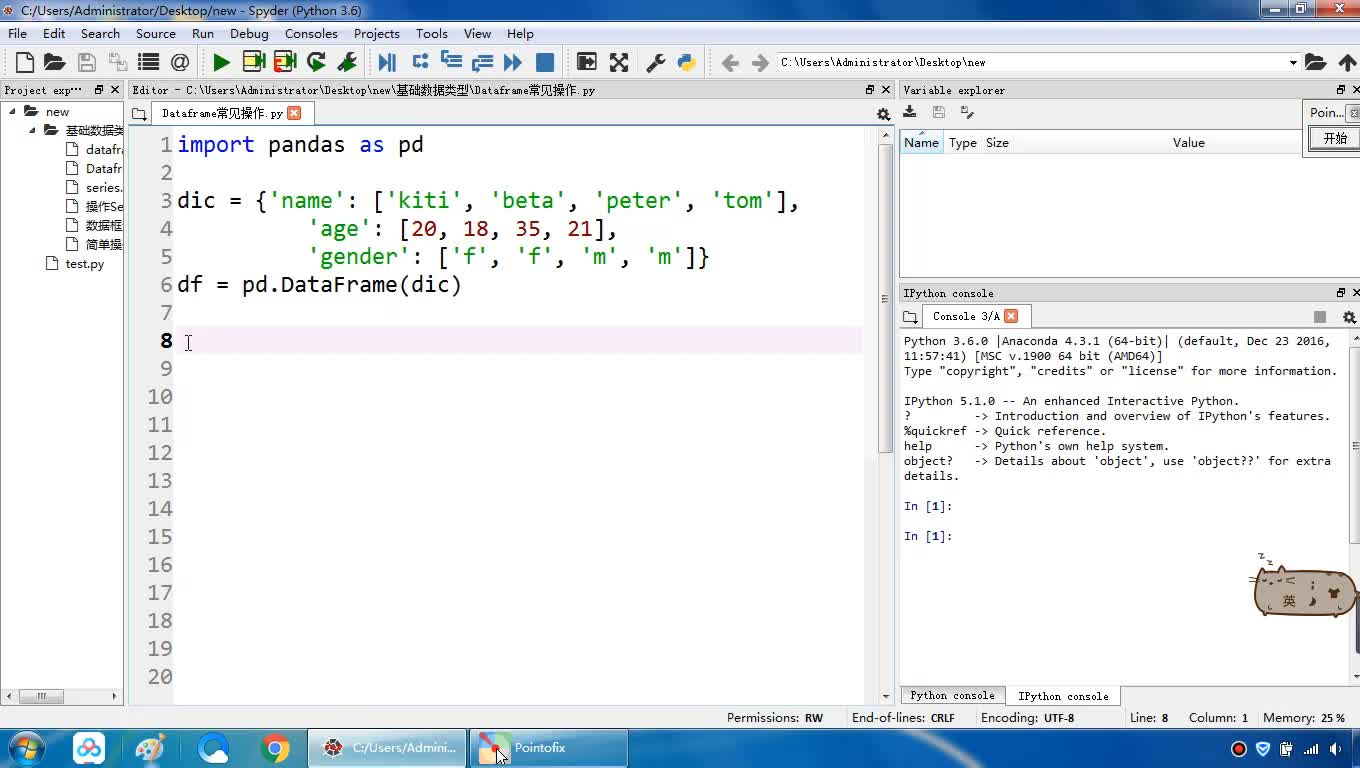Screen dimensions: 1360x768
Task: Open the PYTHONPATH manager Python icon
Action: click(686, 62)
